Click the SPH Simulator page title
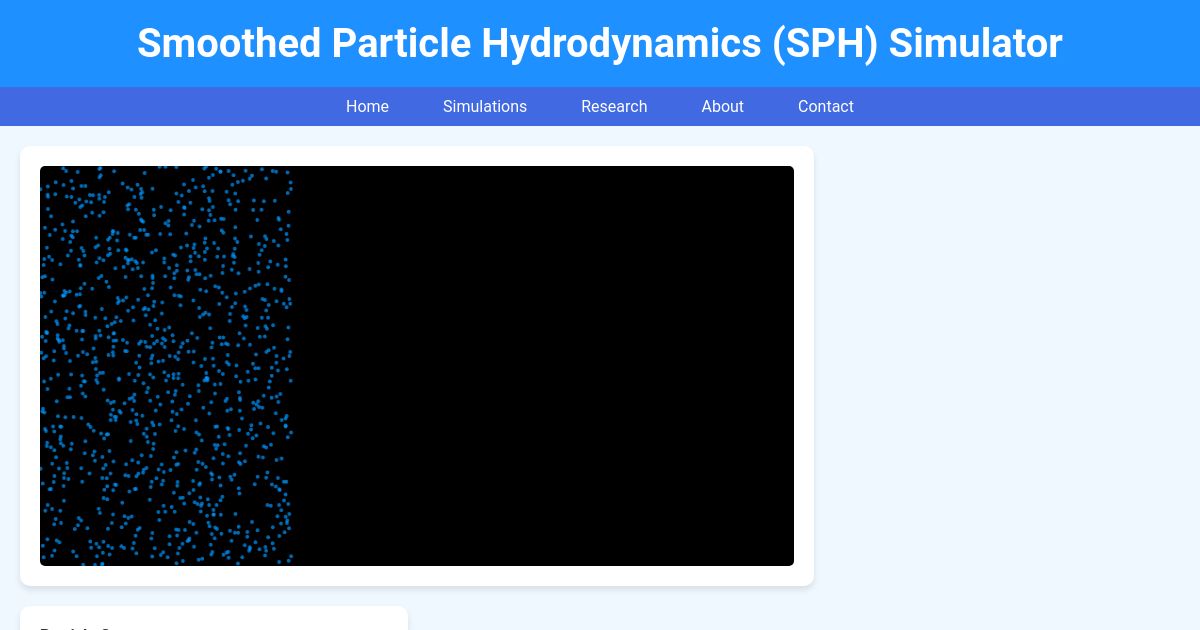The image size is (1200, 630). pos(600,43)
